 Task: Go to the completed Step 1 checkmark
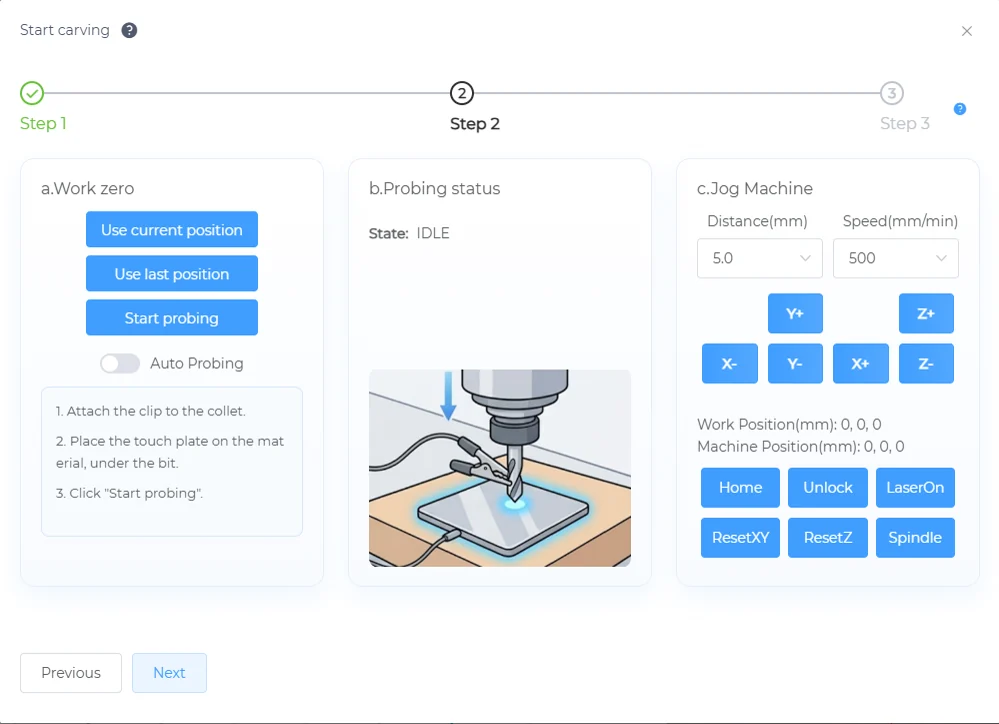pos(32,93)
